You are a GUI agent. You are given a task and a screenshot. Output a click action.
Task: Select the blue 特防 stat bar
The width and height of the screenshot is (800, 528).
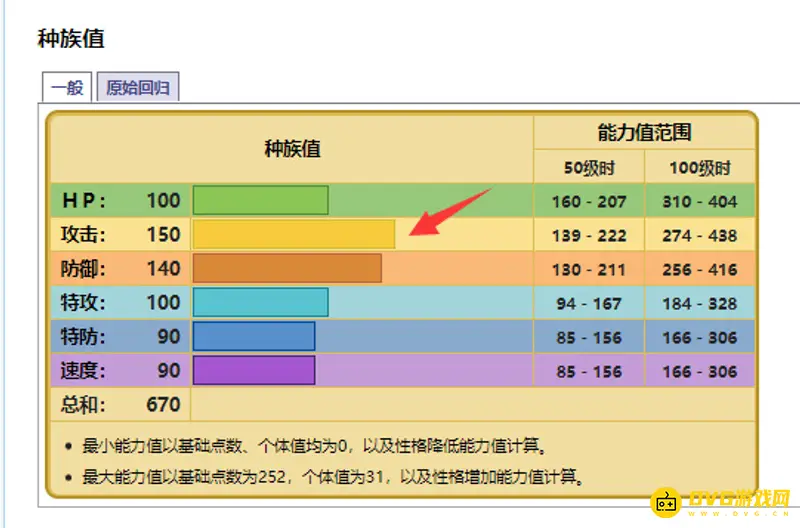click(254, 336)
